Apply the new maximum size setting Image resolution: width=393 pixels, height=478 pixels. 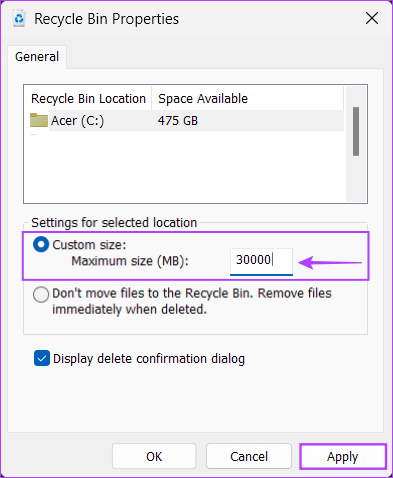click(x=343, y=456)
